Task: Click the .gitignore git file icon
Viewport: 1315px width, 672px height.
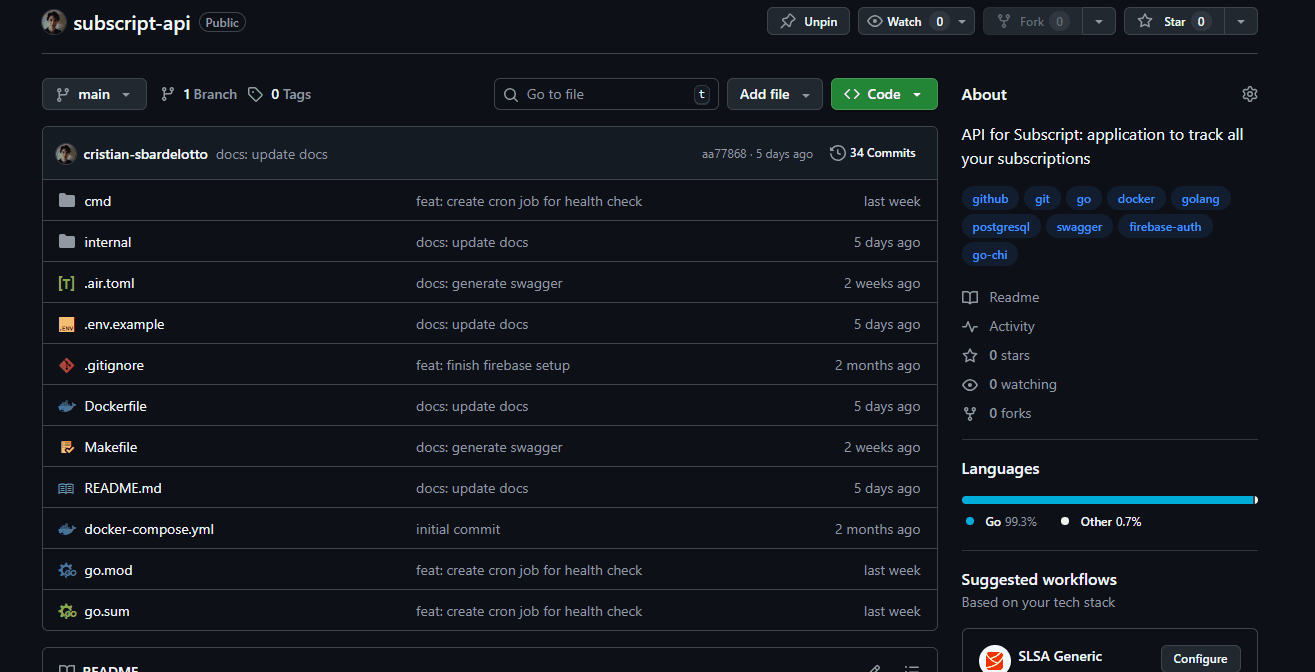Action: coord(67,365)
